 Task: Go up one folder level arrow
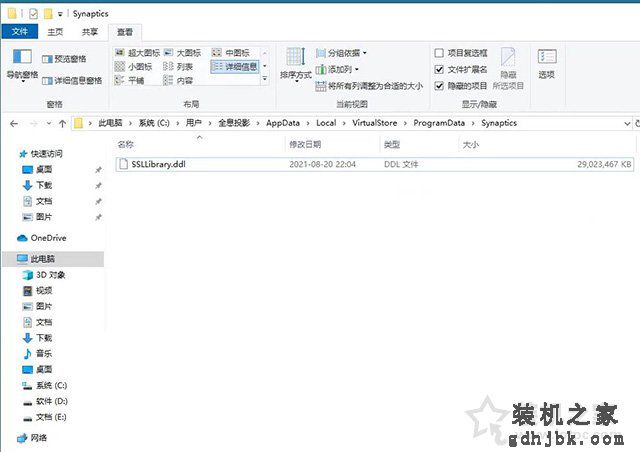coord(62,123)
